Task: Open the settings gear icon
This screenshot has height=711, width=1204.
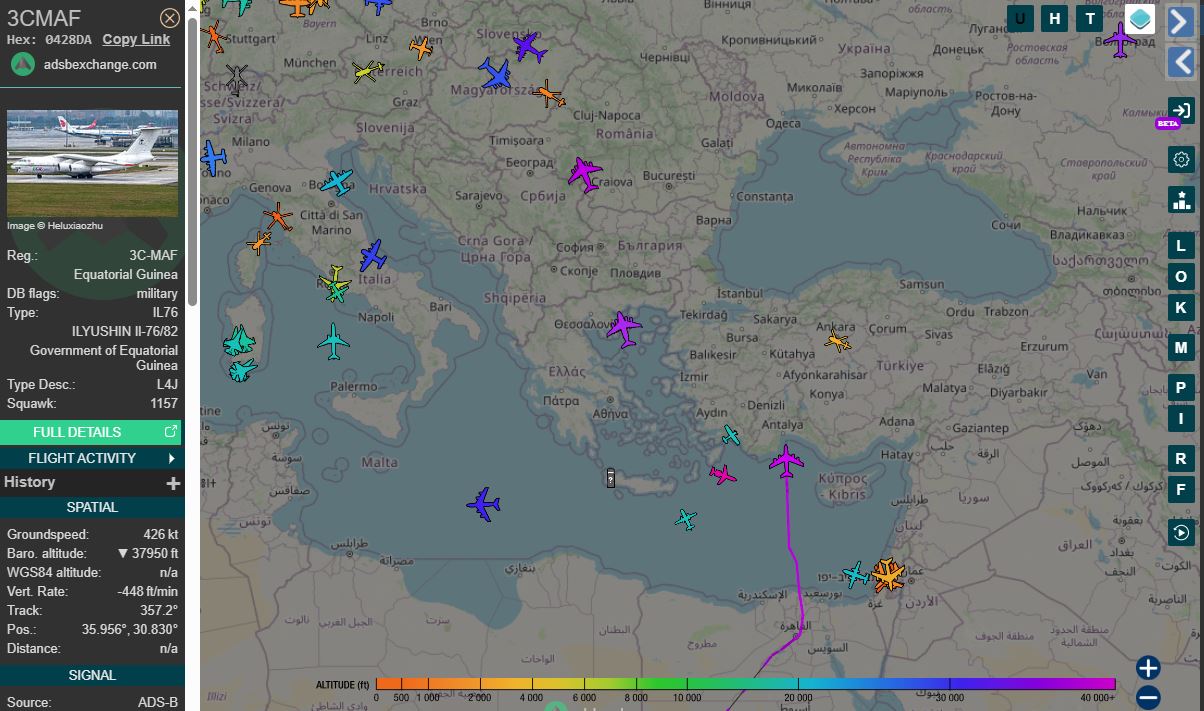Action: point(1181,159)
